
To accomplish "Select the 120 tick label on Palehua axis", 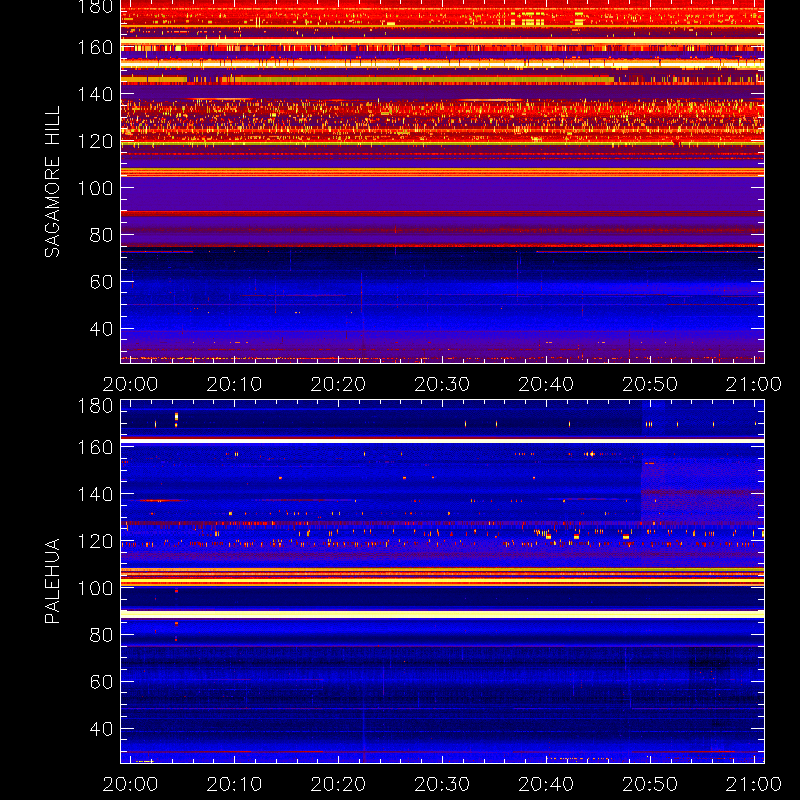I will 95,541.
